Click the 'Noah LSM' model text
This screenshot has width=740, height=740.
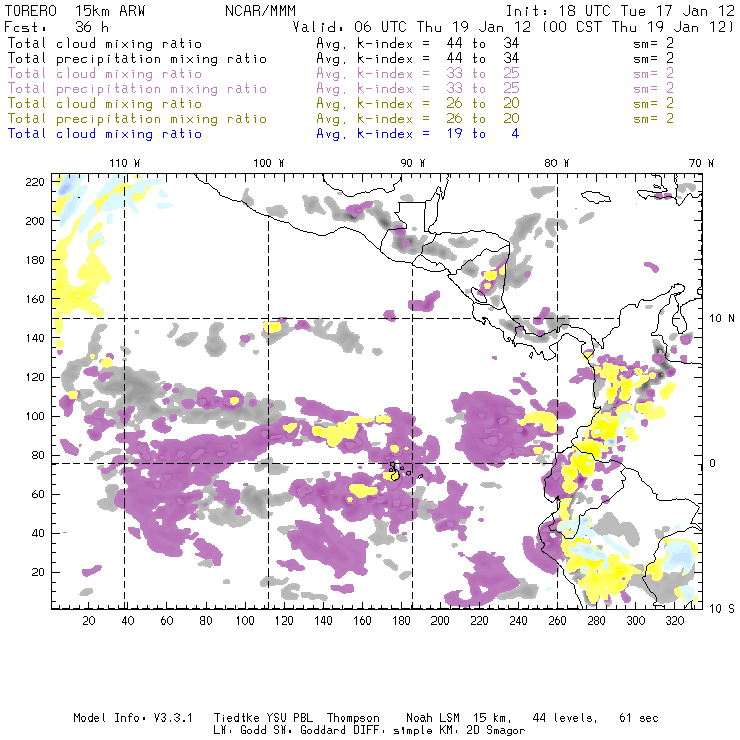click(x=433, y=718)
